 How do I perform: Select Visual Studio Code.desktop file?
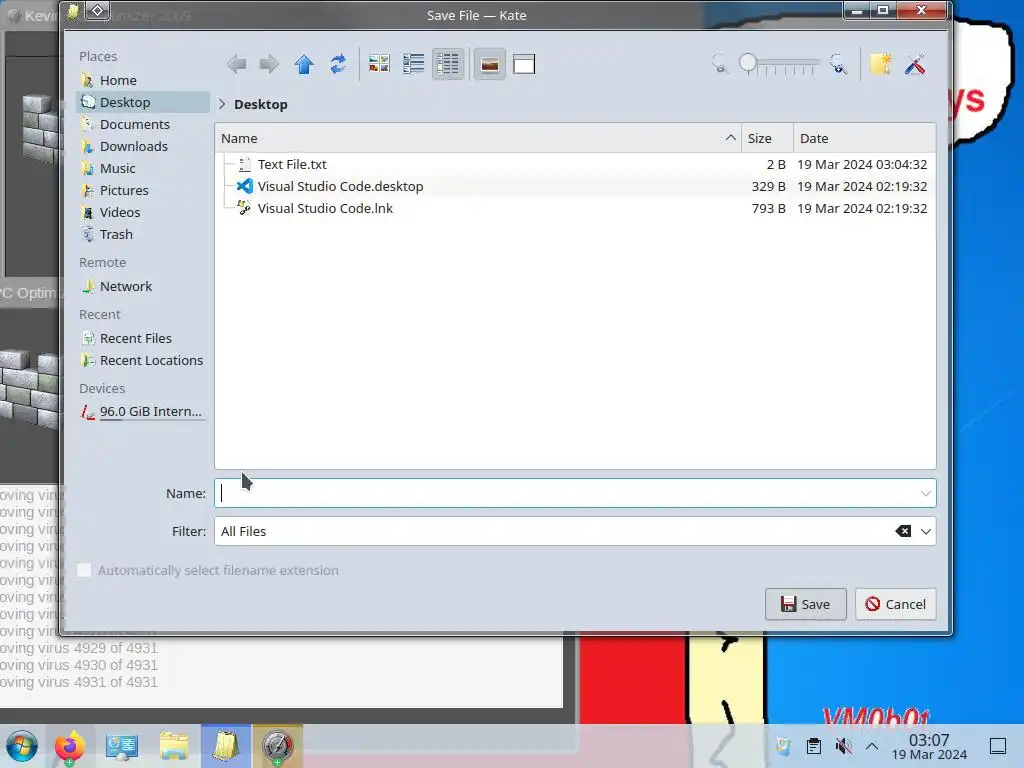point(575,186)
